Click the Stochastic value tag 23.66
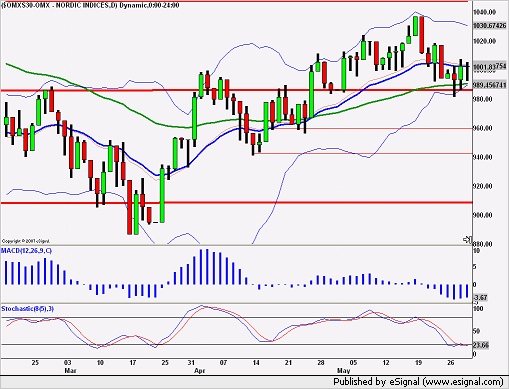This screenshot has height=389, width=509. [481, 345]
